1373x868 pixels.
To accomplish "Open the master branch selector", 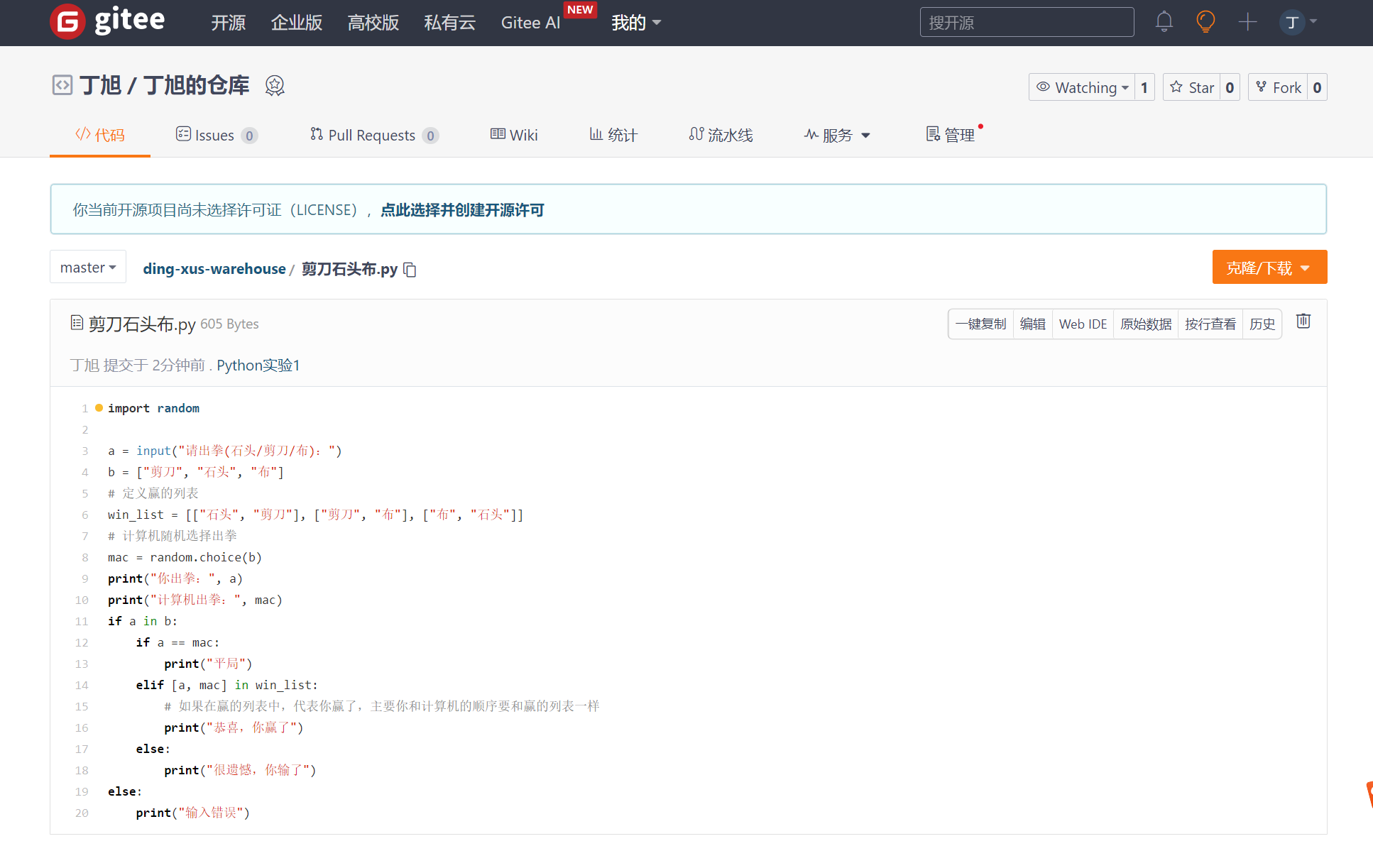I will [x=88, y=268].
